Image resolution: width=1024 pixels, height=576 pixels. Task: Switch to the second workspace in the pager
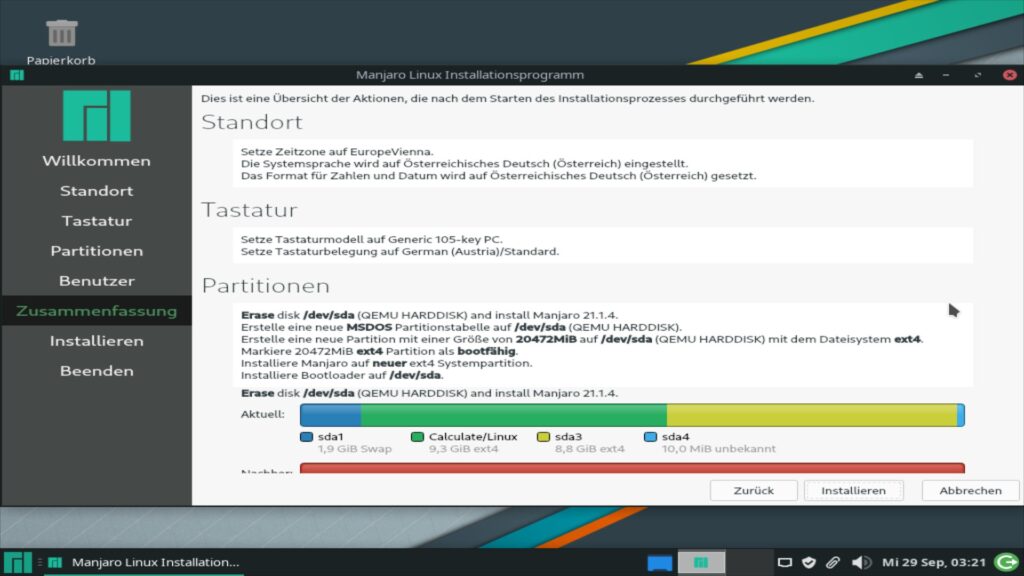pyautogui.click(x=701, y=562)
